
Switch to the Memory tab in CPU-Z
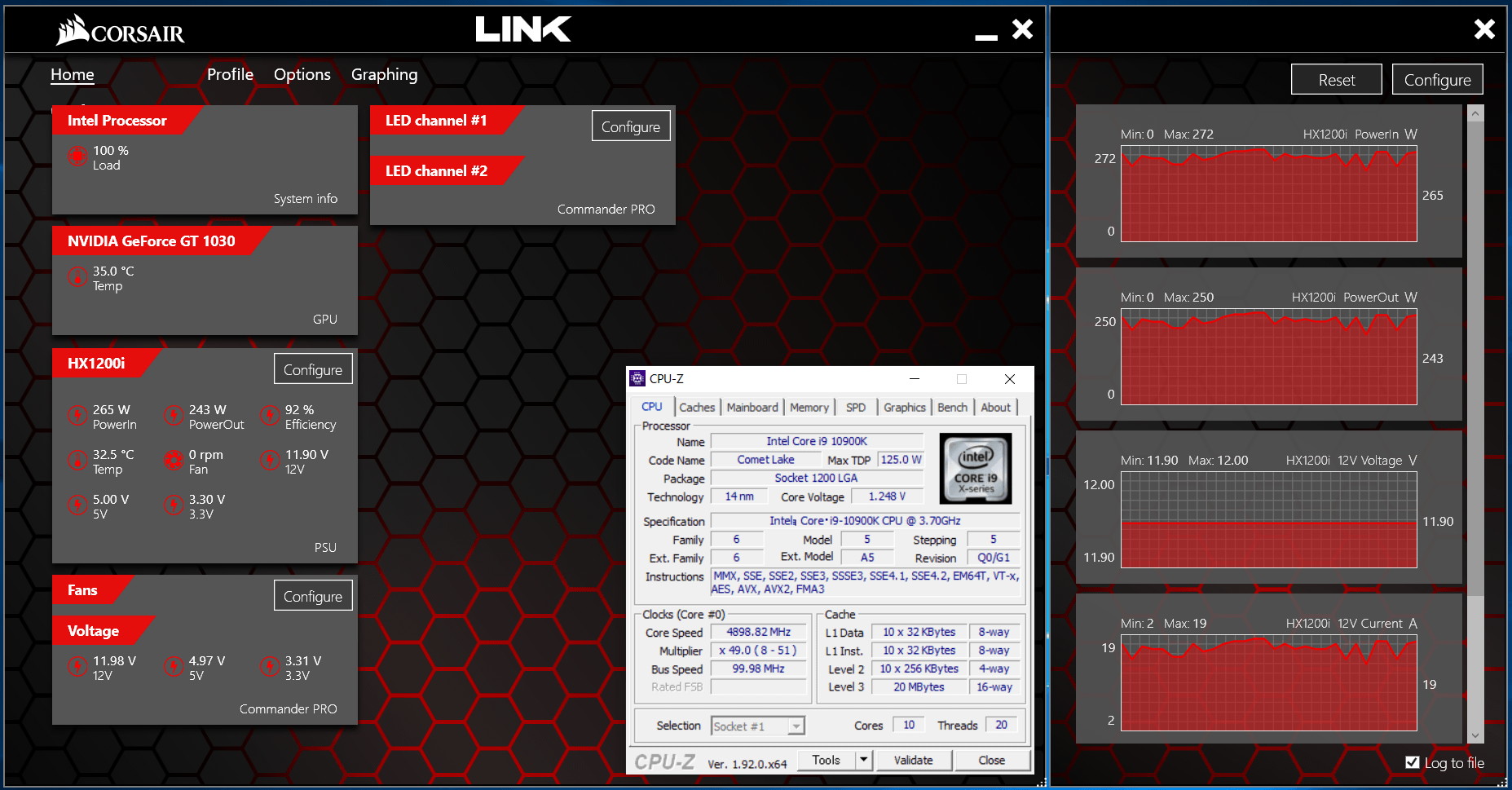coord(809,407)
